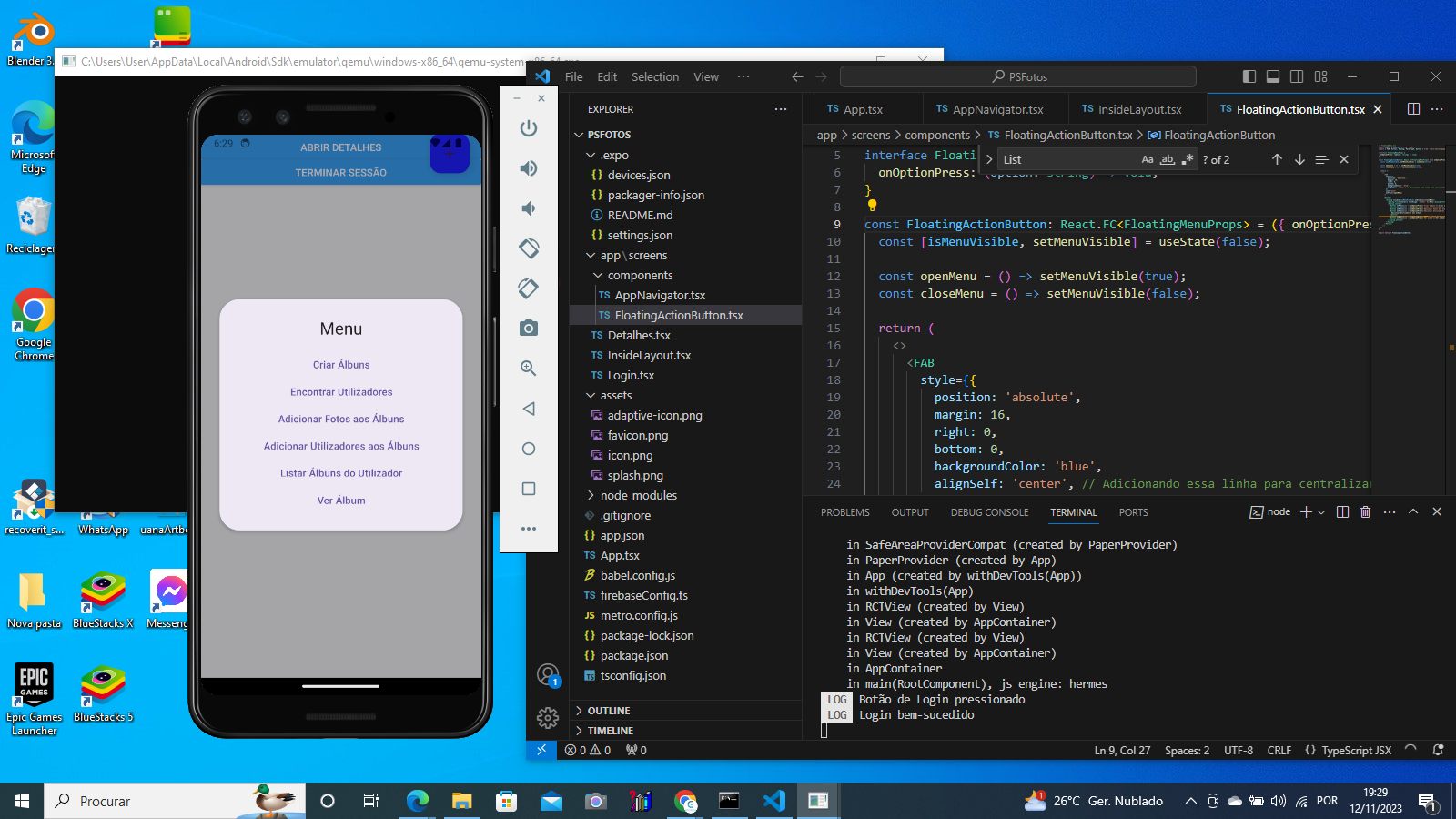Open VS Code Accounts icon
Screen dimensions: 1456x819
548,675
